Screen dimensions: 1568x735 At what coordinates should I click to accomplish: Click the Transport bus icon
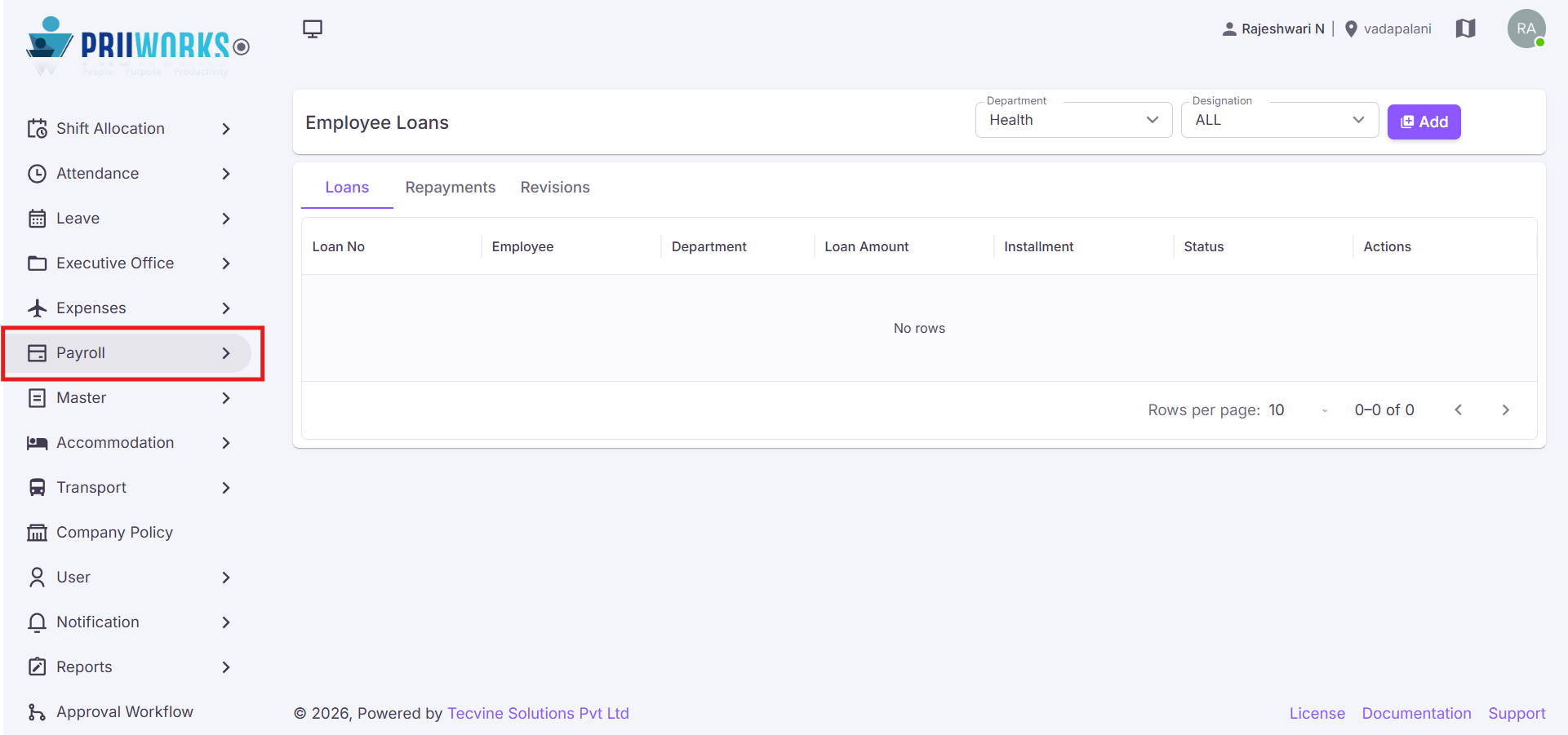[38, 488]
